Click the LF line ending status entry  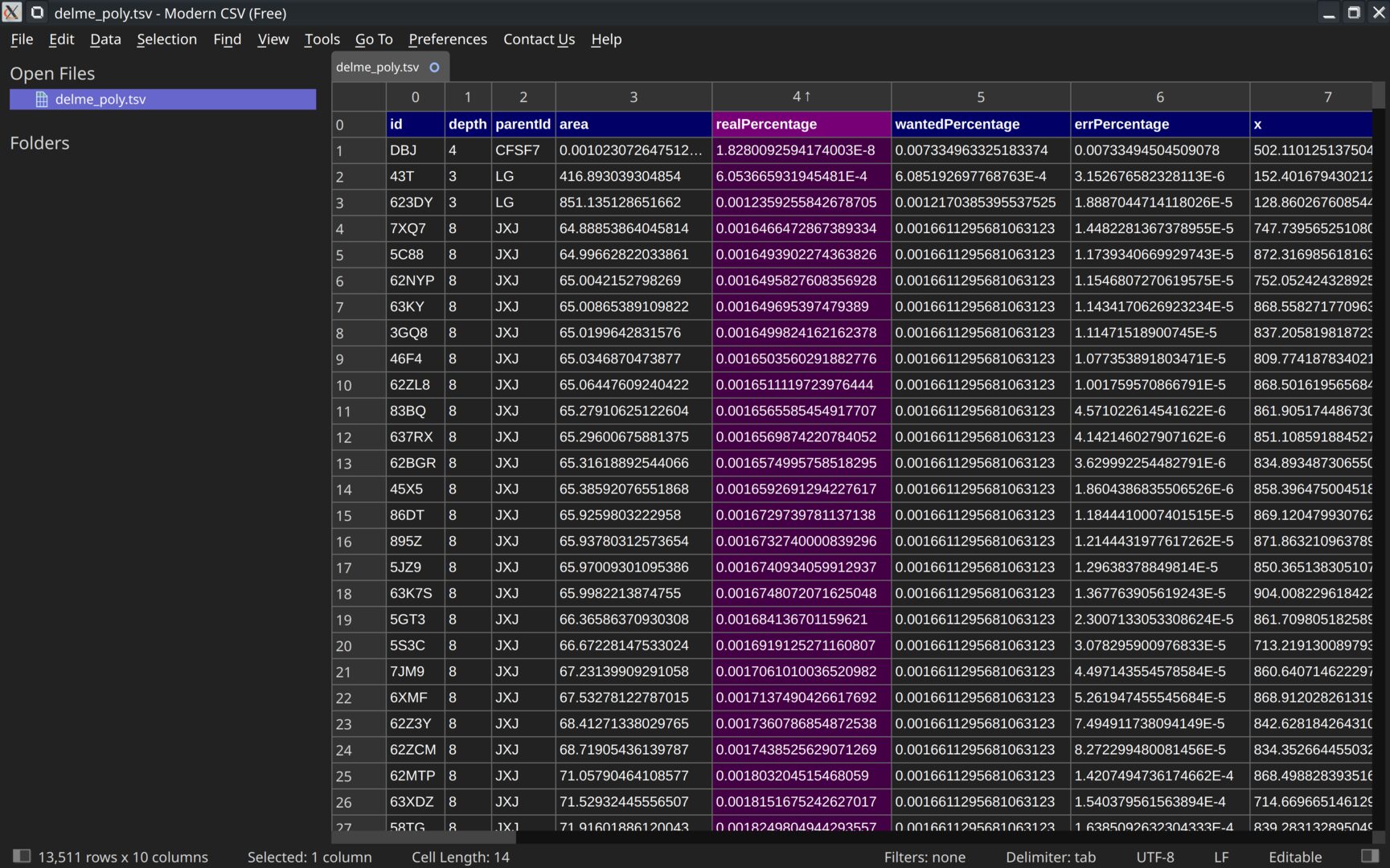pyautogui.click(x=1221, y=858)
